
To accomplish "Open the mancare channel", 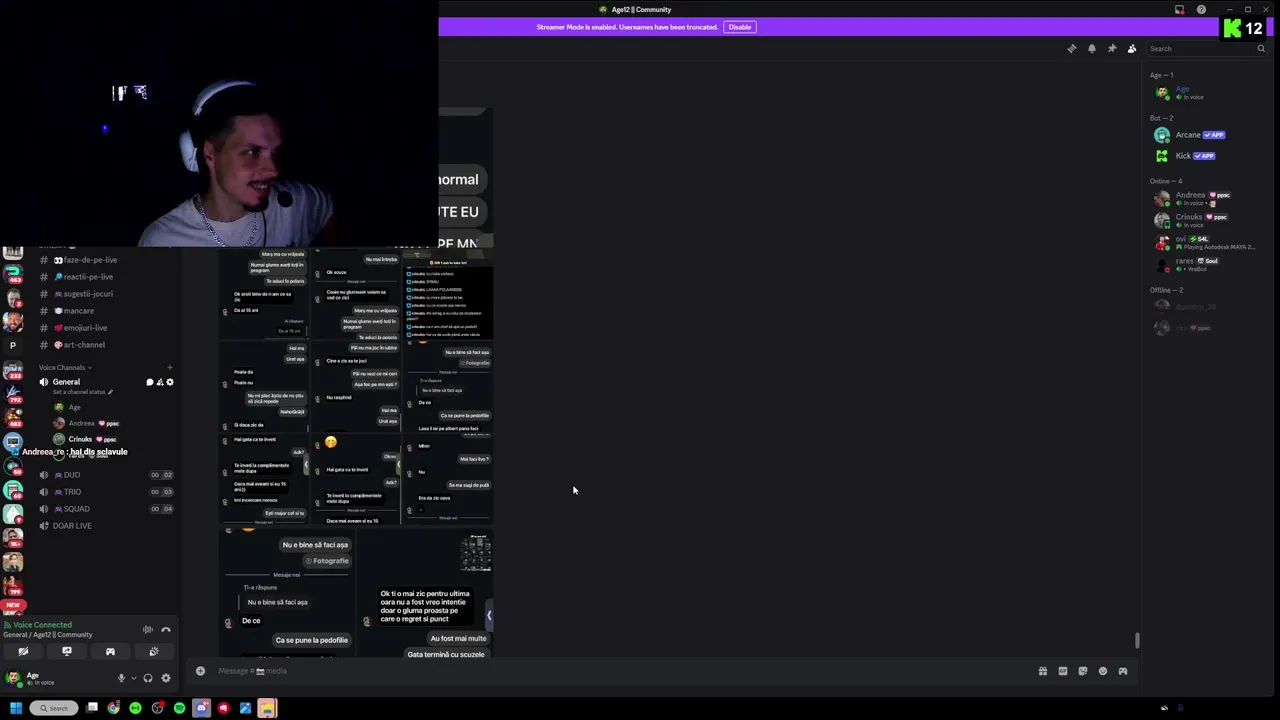I will tap(105, 311).
